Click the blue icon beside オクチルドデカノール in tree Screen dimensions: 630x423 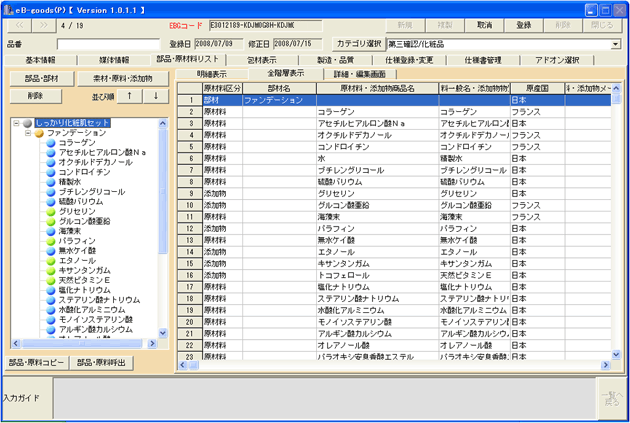point(51,162)
